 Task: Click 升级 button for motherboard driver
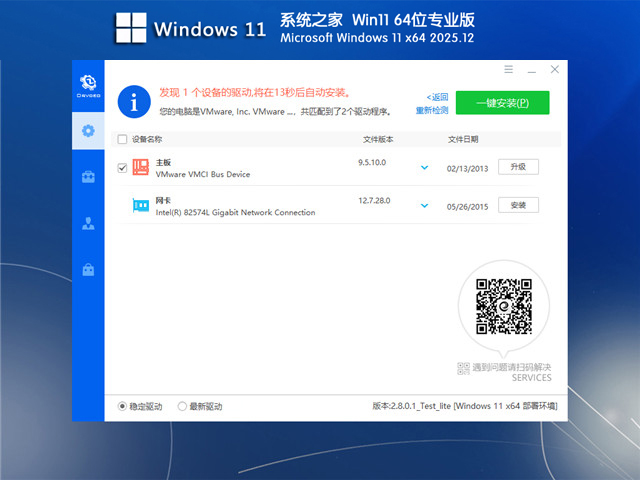click(518, 167)
